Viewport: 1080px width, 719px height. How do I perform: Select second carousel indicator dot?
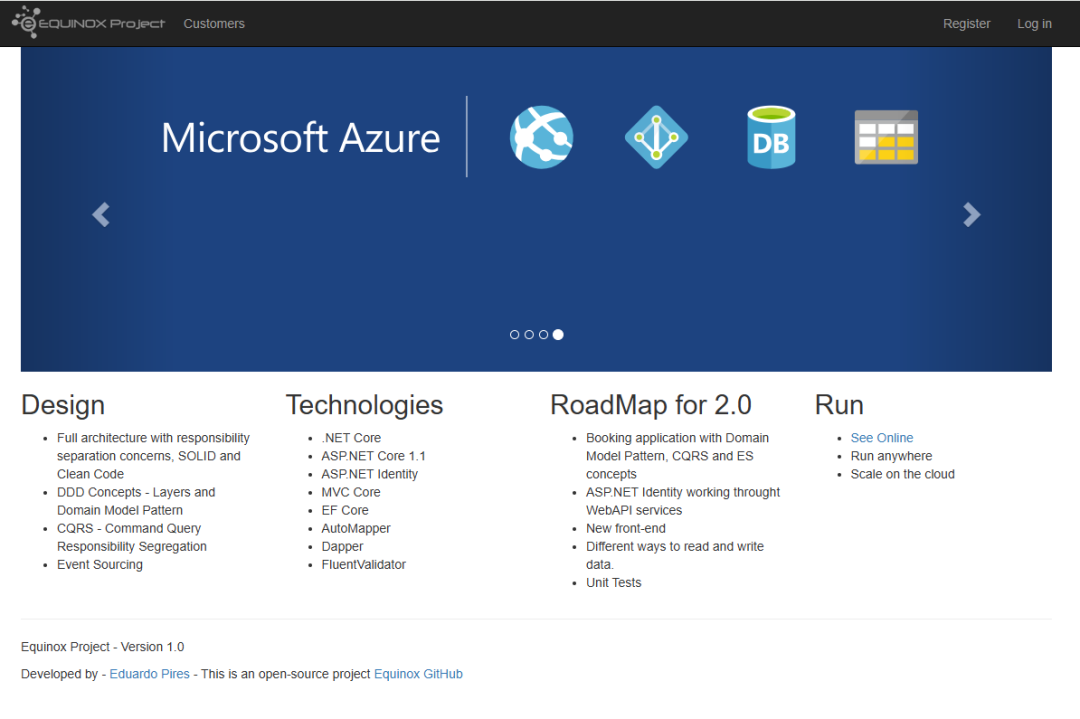click(x=529, y=335)
